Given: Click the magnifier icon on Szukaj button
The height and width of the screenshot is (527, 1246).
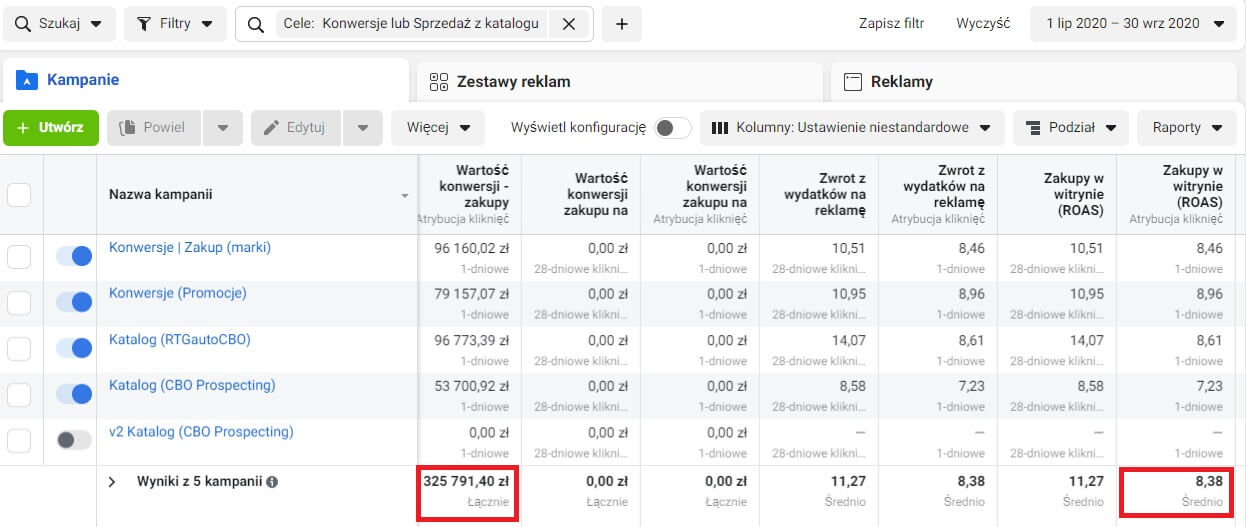Looking at the screenshot, I should 21,23.
